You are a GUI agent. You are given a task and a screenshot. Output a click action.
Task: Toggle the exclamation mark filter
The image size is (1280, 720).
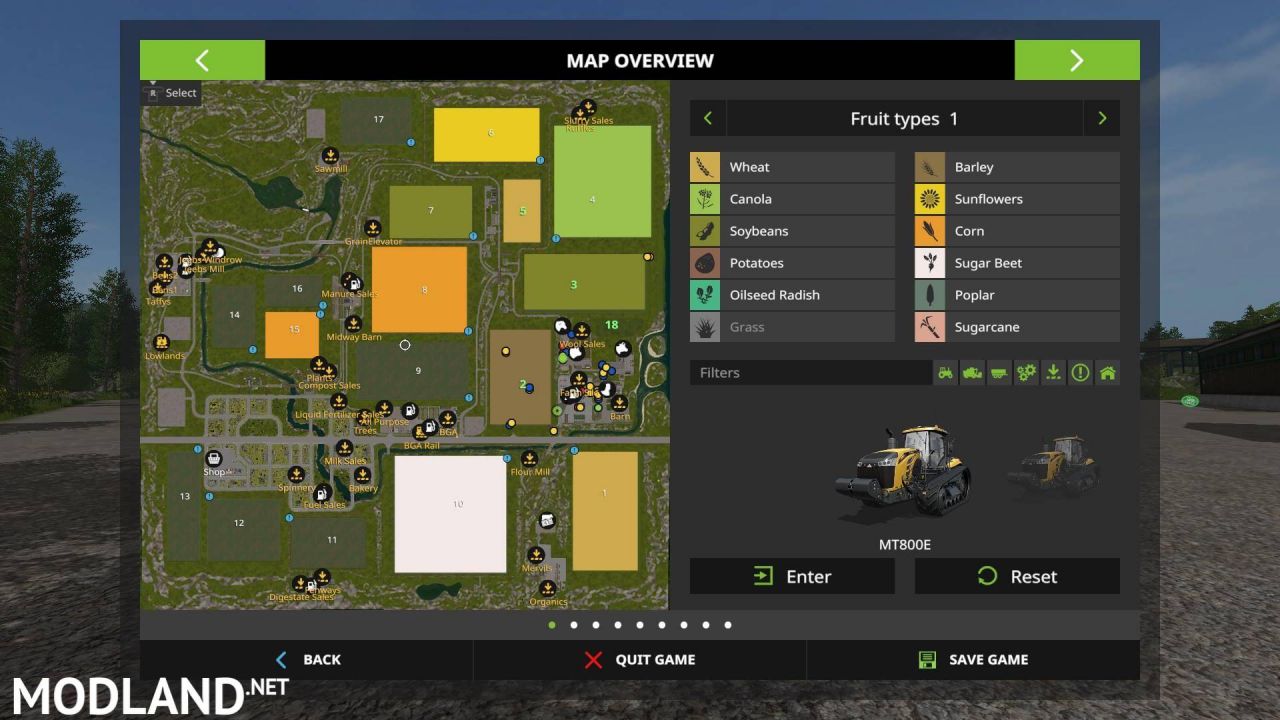click(1080, 373)
